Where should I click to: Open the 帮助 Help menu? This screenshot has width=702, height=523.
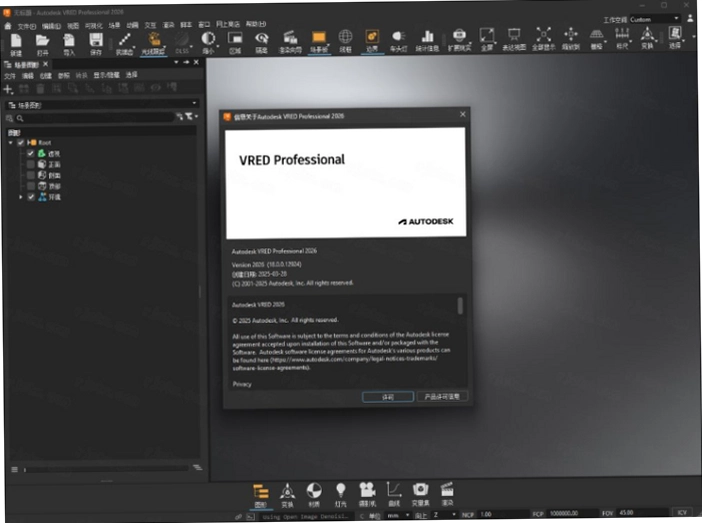[x=255, y=24]
